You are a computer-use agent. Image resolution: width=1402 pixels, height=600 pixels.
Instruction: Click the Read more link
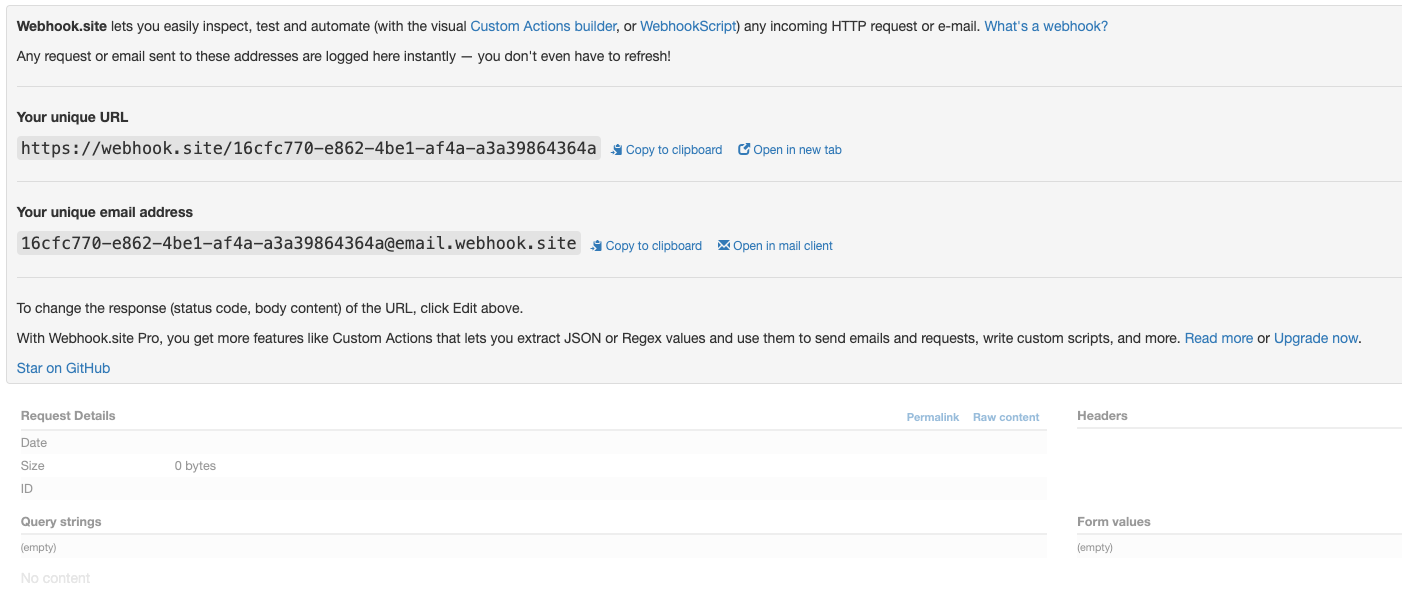1218,338
